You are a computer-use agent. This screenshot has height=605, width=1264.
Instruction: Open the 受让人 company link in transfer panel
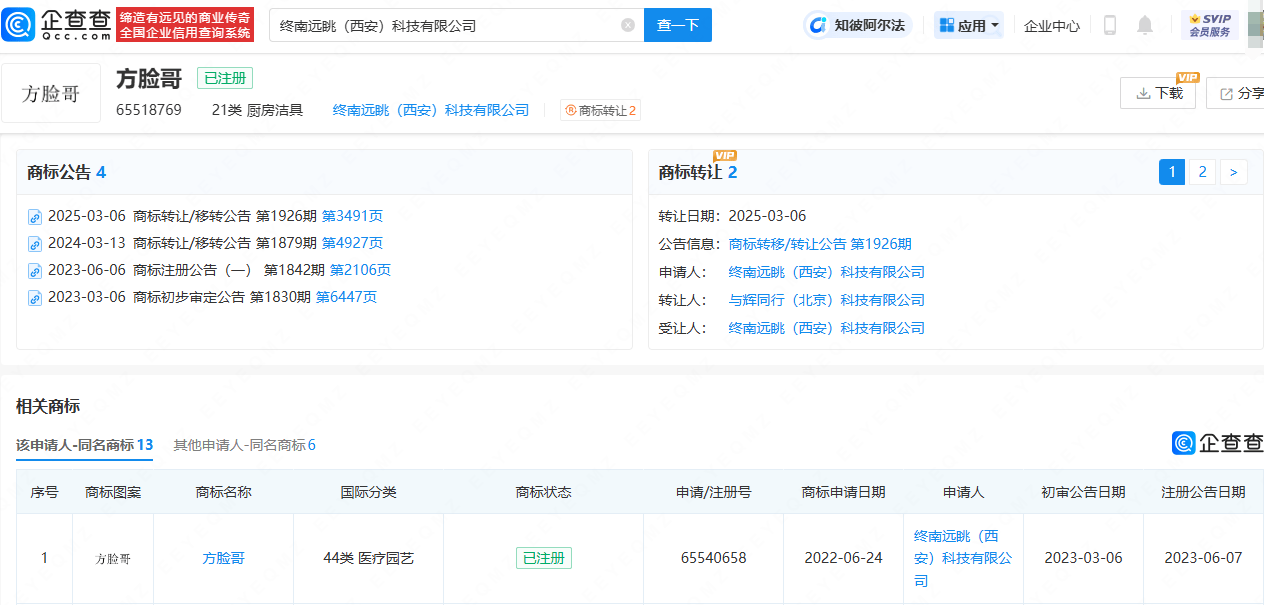point(827,328)
